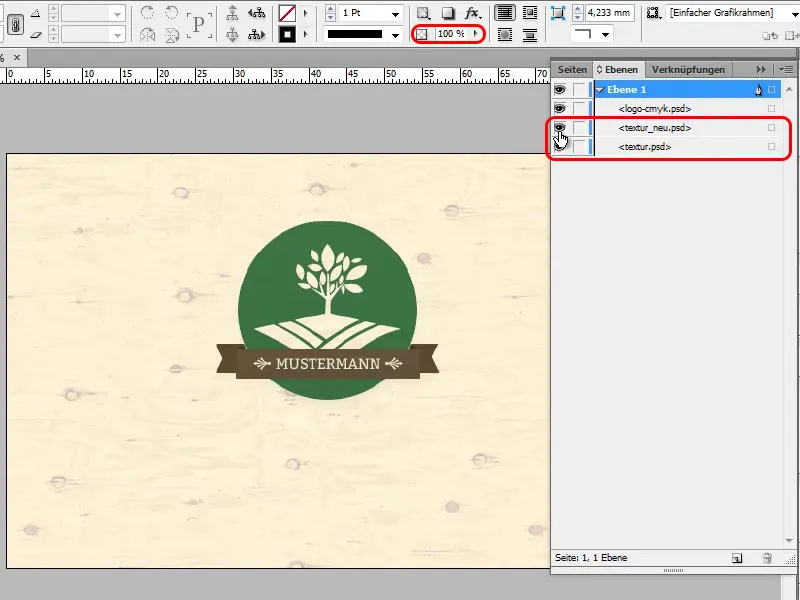Open the stroke style line dropdown
This screenshot has width=800, height=600.
pyautogui.click(x=395, y=35)
